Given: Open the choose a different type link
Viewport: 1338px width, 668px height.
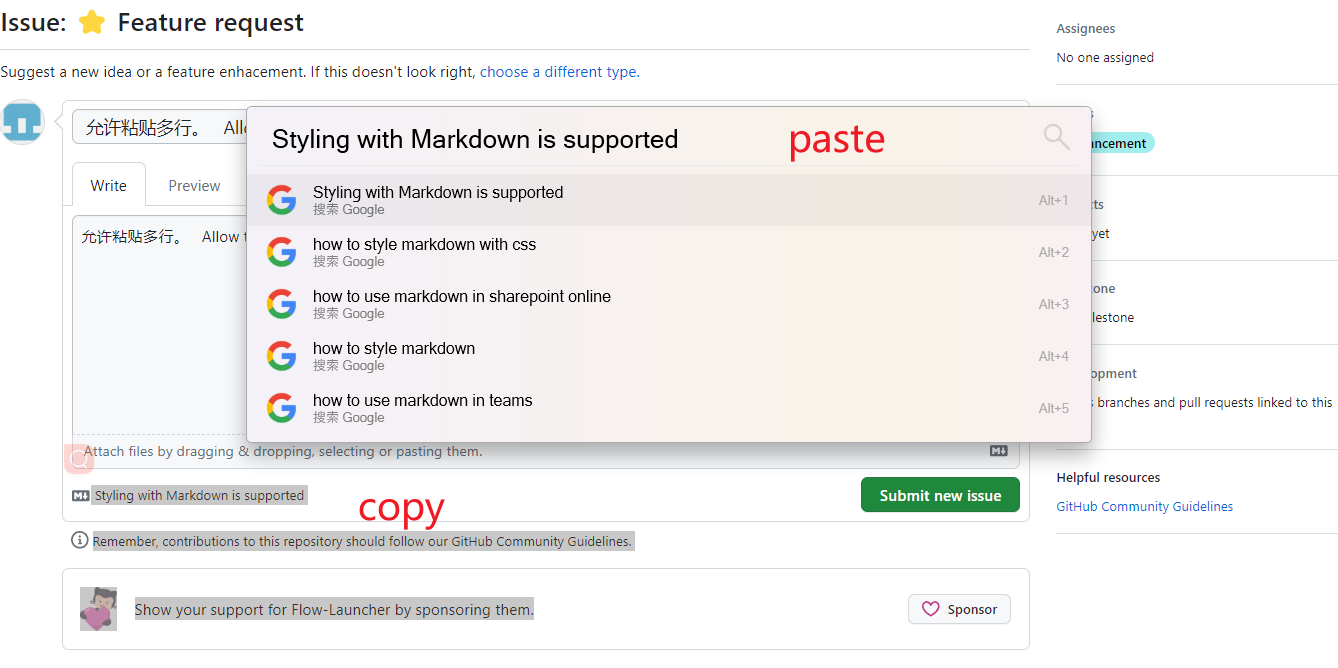Looking at the screenshot, I should click(x=559, y=72).
